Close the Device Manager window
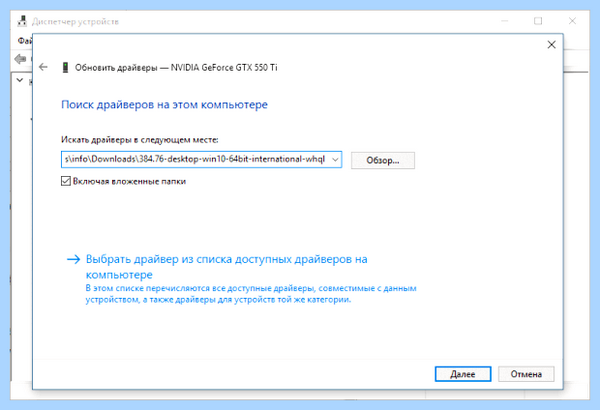The height and width of the screenshot is (410, 600). click(572, 21)
